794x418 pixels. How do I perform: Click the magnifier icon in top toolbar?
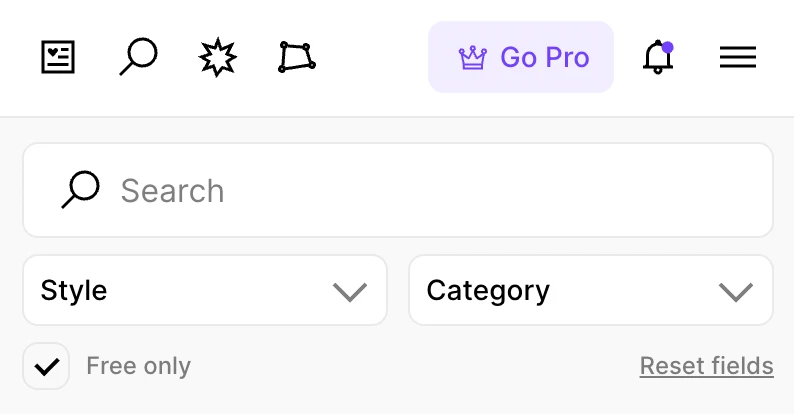pos(138,56)
